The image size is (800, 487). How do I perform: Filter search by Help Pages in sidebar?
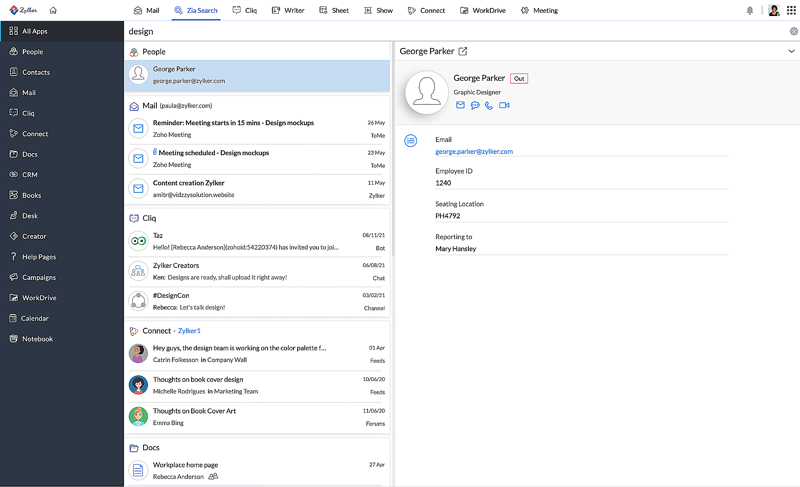click(62, 257)
